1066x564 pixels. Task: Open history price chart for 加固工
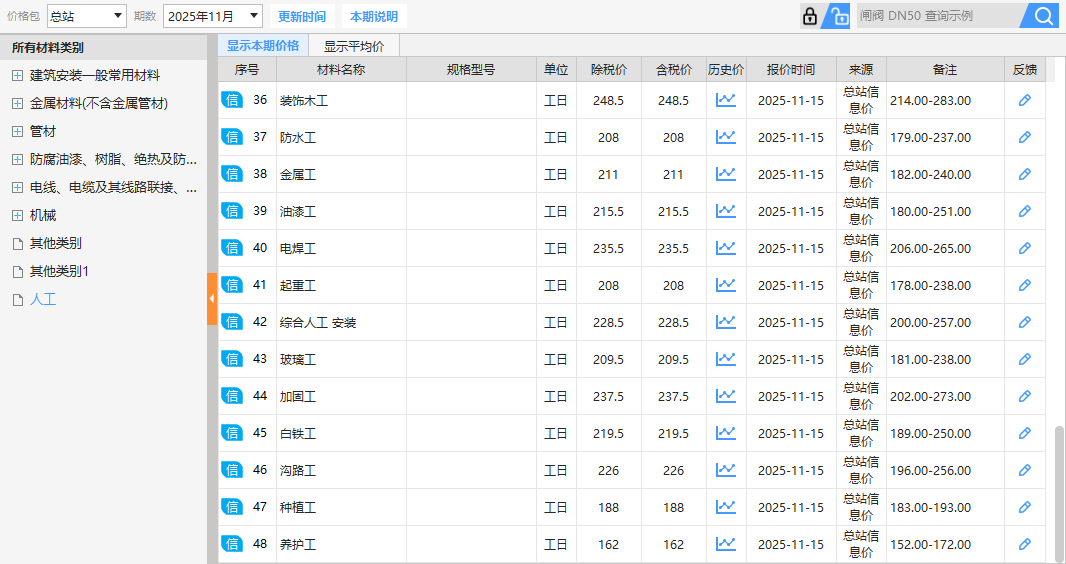pyautogui.click(x=725, y=395)
